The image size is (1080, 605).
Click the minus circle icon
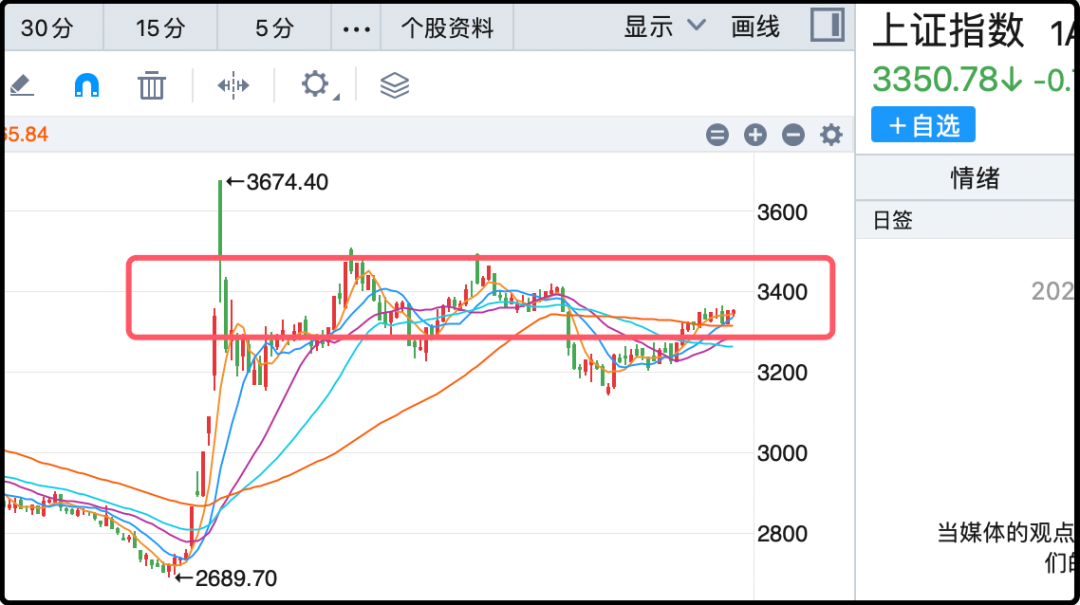793,135
